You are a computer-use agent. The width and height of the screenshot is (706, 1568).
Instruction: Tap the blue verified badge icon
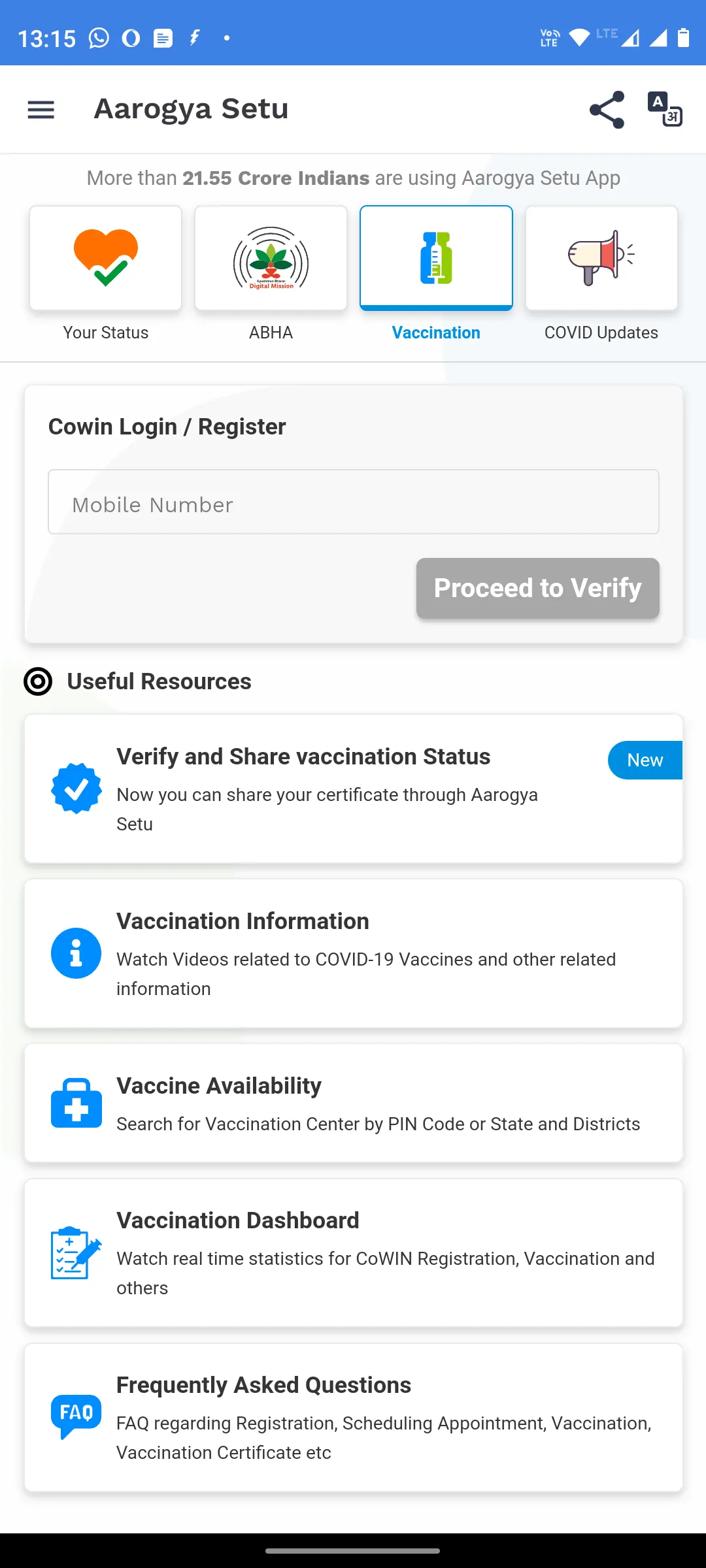76,789
